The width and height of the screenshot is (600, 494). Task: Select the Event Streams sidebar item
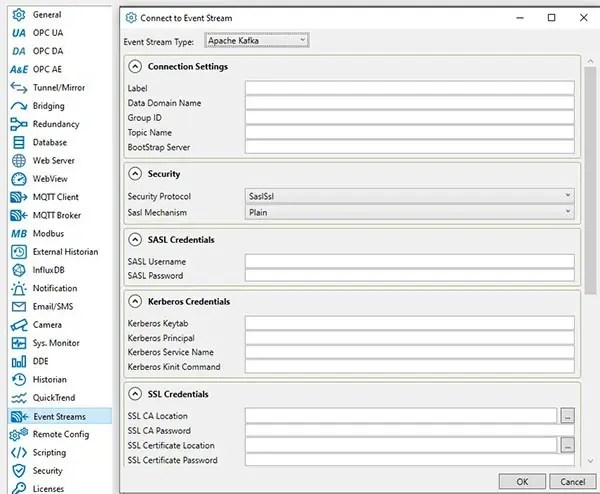pos(60,416)
